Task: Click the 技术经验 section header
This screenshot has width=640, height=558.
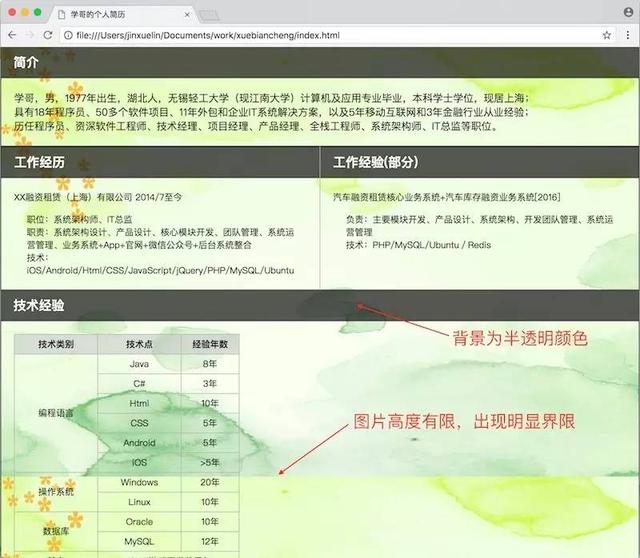Action: click(320, 305)
